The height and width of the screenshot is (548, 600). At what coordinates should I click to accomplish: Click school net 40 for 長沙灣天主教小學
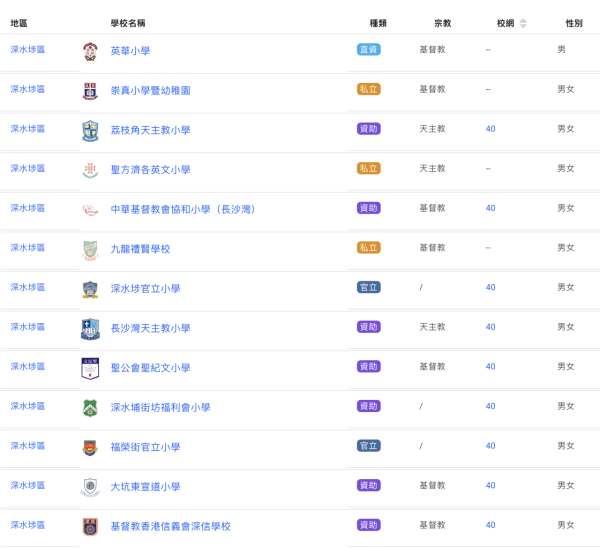click(490, 327)
